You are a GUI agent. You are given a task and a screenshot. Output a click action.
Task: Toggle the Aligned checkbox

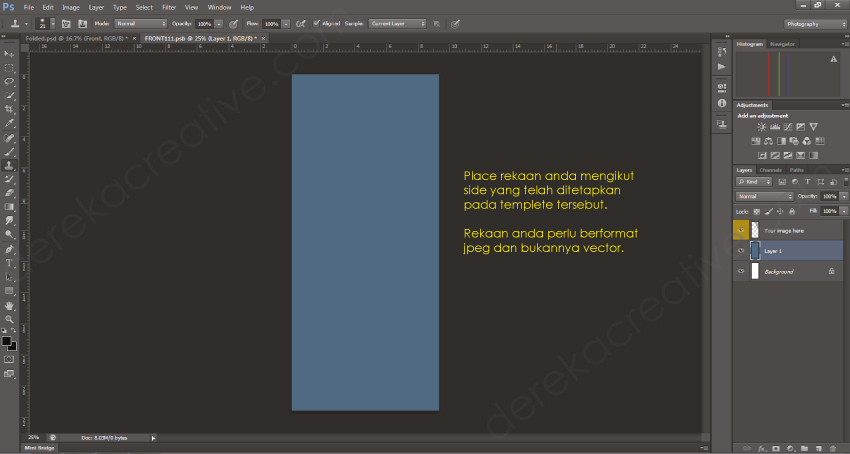(317, 22)
